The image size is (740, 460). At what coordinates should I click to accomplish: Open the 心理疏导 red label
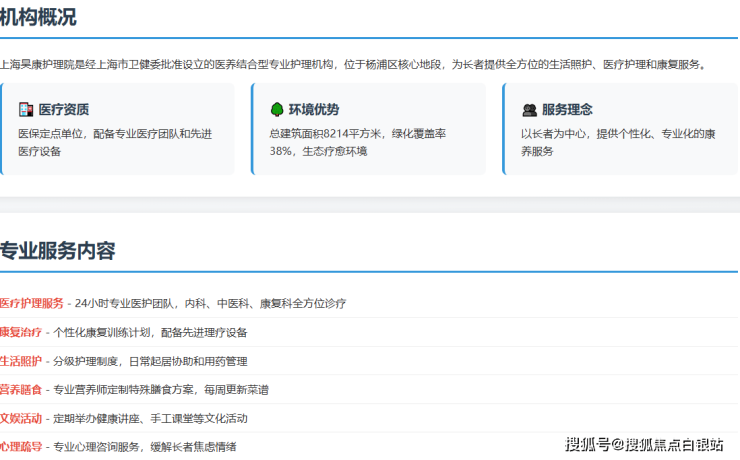click(21, 447)
